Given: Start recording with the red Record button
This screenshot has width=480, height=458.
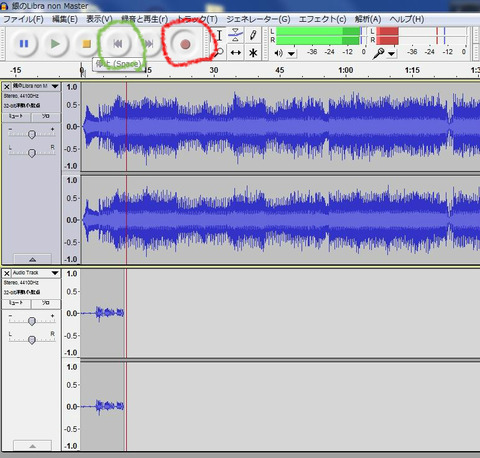Looking at the screenshot, I should [185, 44].
